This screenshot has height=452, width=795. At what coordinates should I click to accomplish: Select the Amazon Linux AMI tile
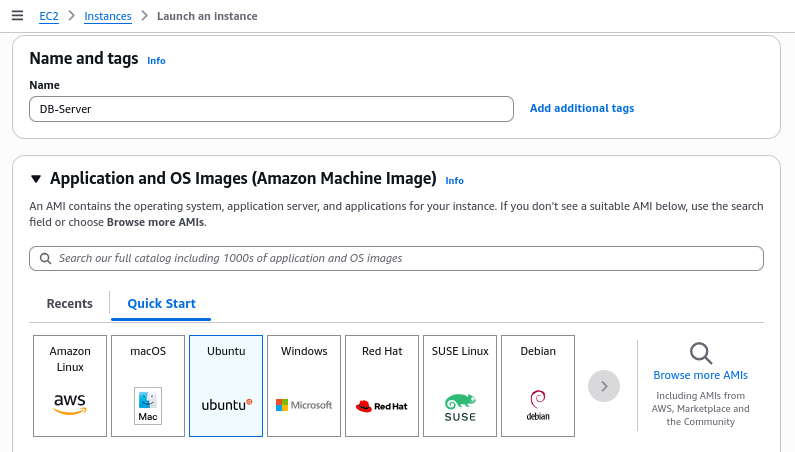pos(70,386)
